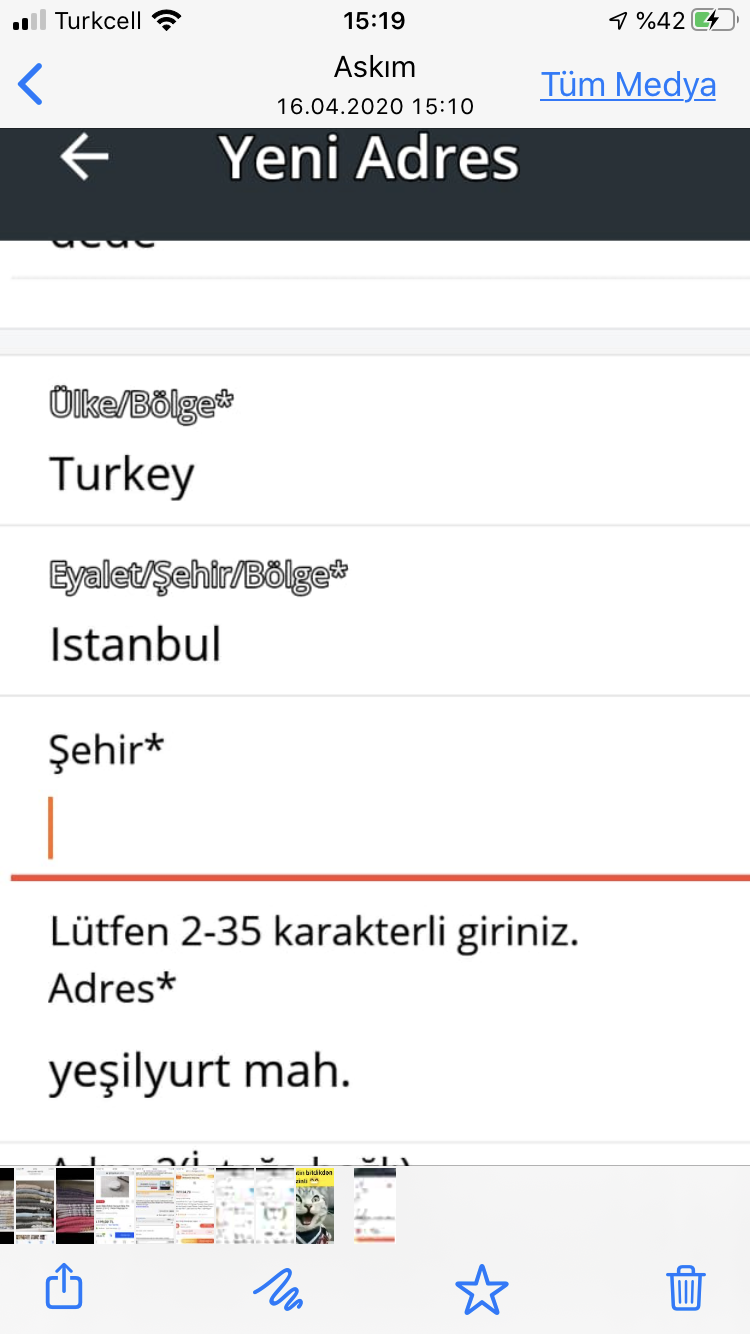Screen dimensions: 750x1334
Task: Tap the Yeni Adres header title
Action: click(369, 158)
